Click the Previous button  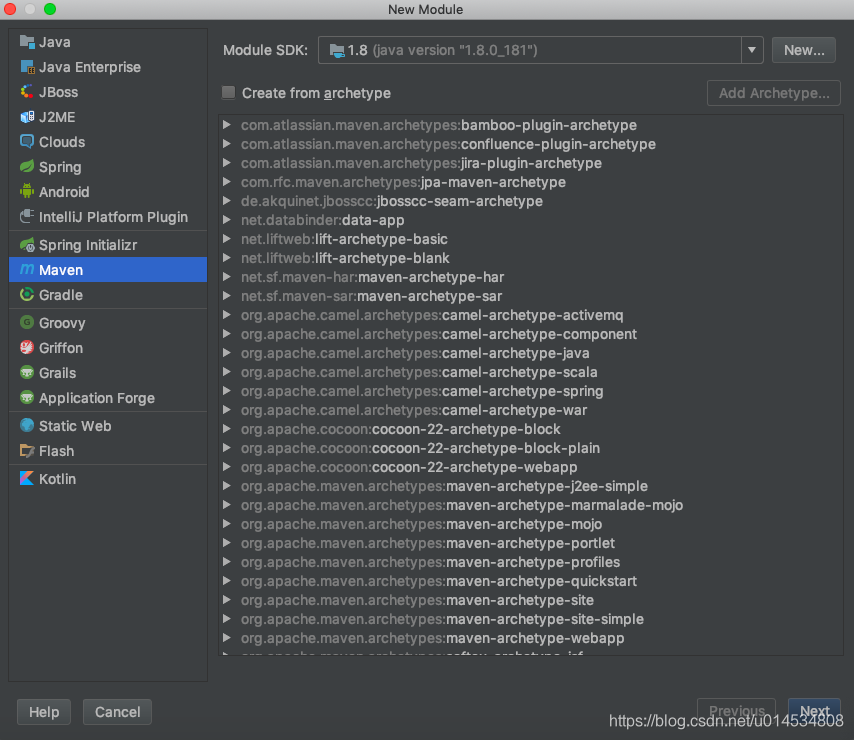pyautogui.click(x=736, y=711)
